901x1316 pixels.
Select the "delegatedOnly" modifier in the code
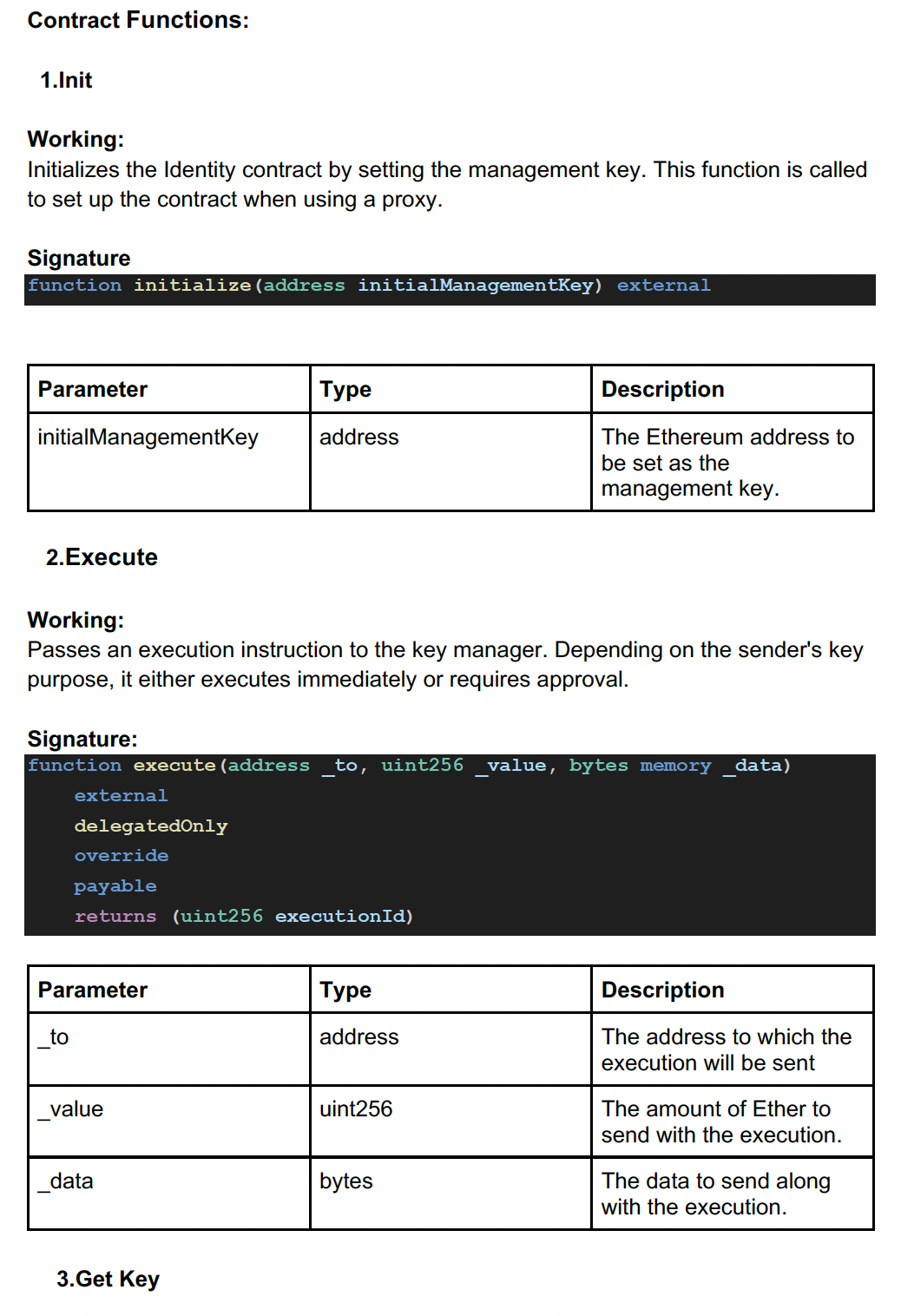pos(151,826)
